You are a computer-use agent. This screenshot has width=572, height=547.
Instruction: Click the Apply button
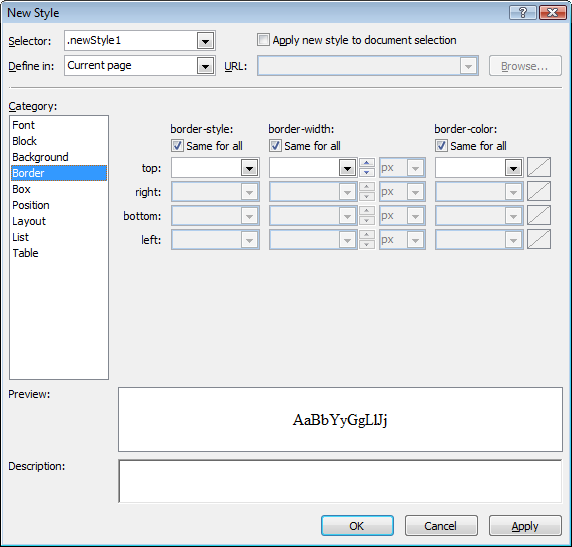click(x=525, y=526)
